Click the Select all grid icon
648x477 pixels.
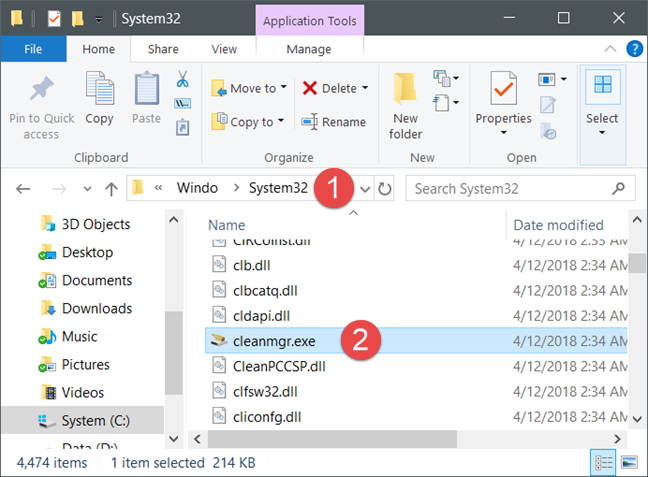pos(603,84)
